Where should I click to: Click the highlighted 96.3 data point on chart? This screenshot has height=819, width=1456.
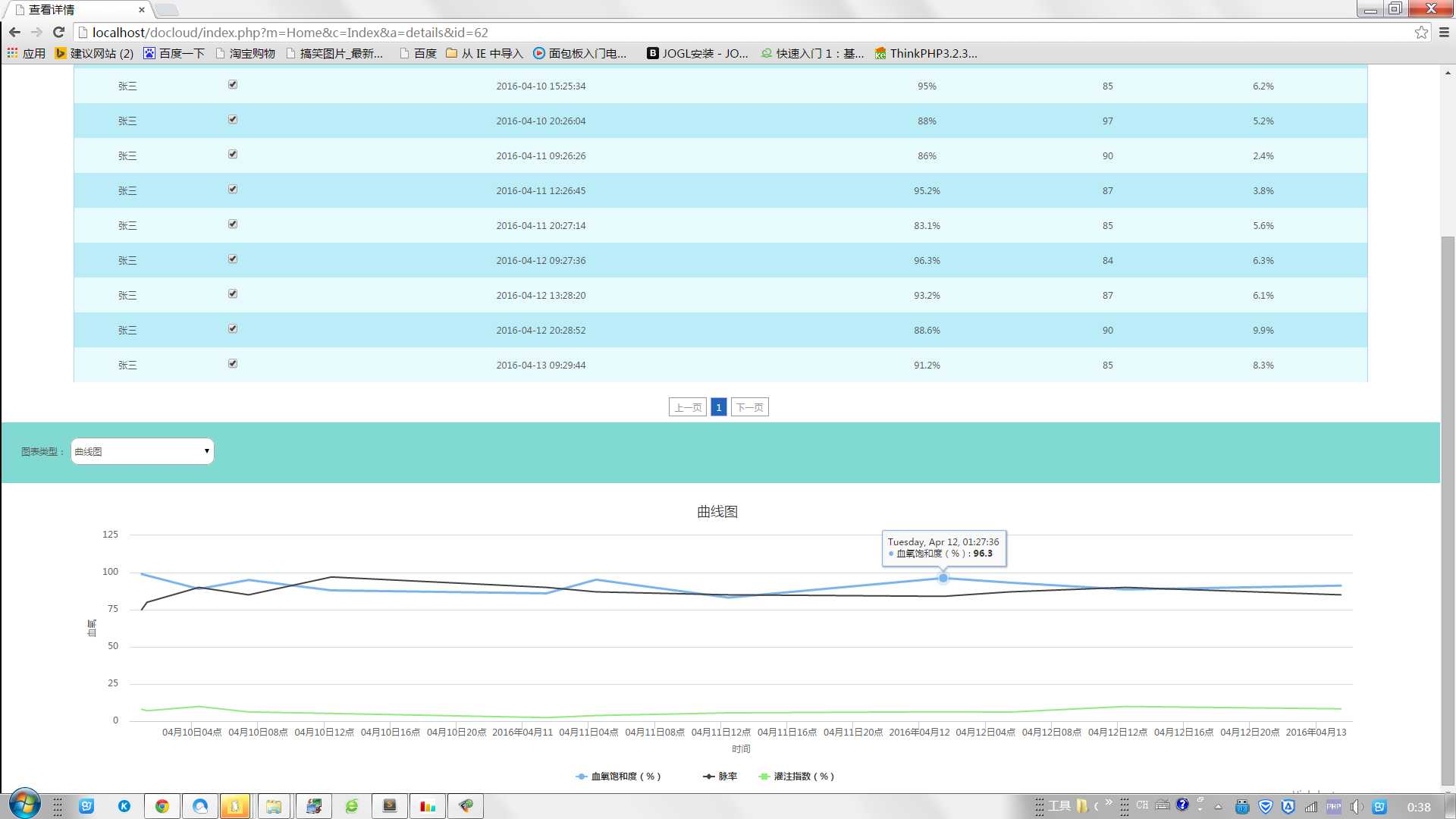coord(943,578)
